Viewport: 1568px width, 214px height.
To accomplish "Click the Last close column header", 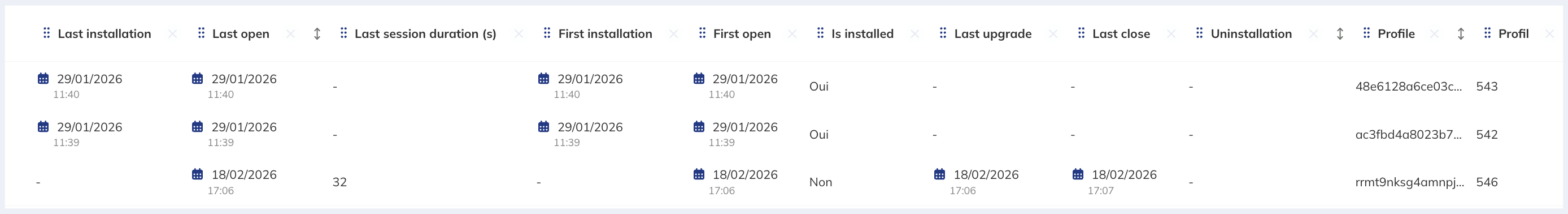I will [x=1121, y=33].
